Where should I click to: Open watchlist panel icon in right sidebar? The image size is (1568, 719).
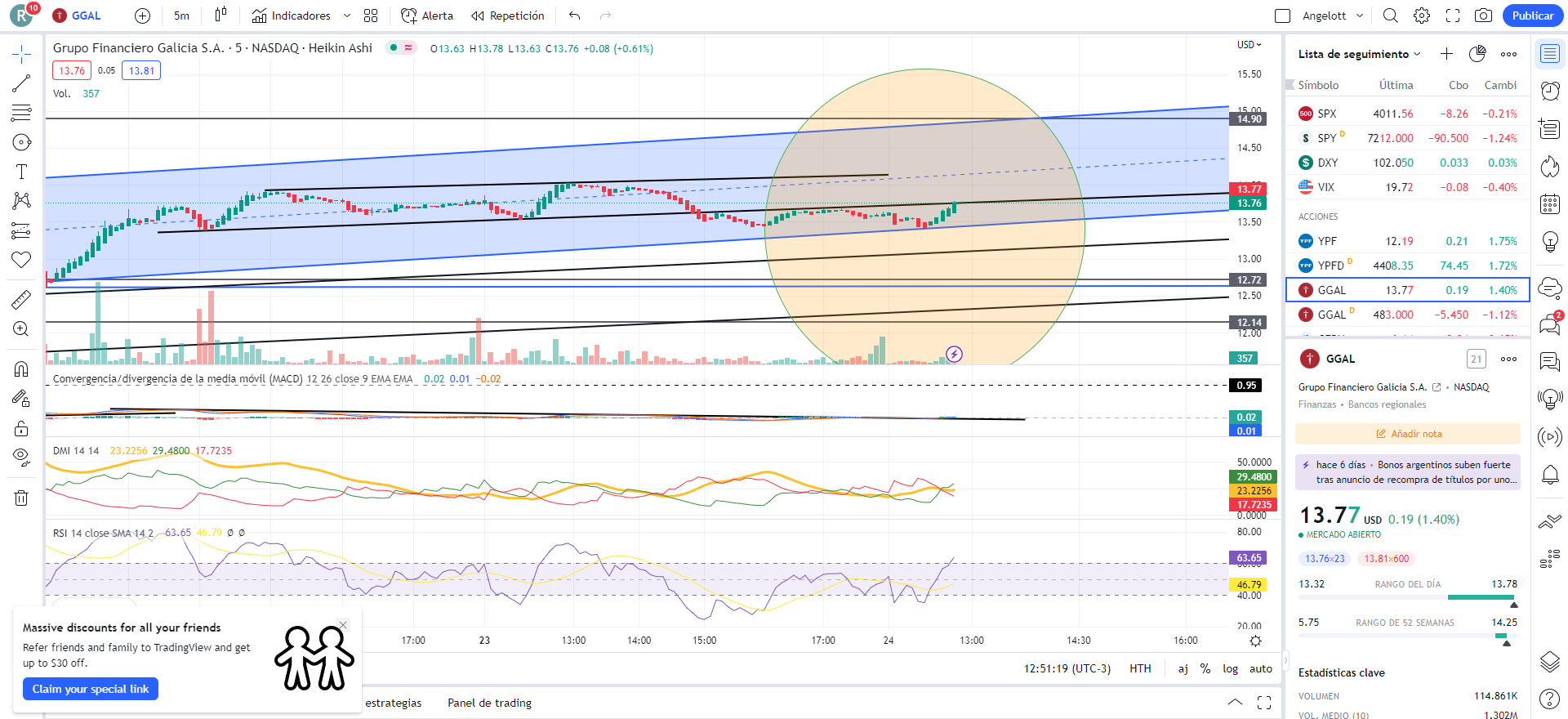[1550, 54]
